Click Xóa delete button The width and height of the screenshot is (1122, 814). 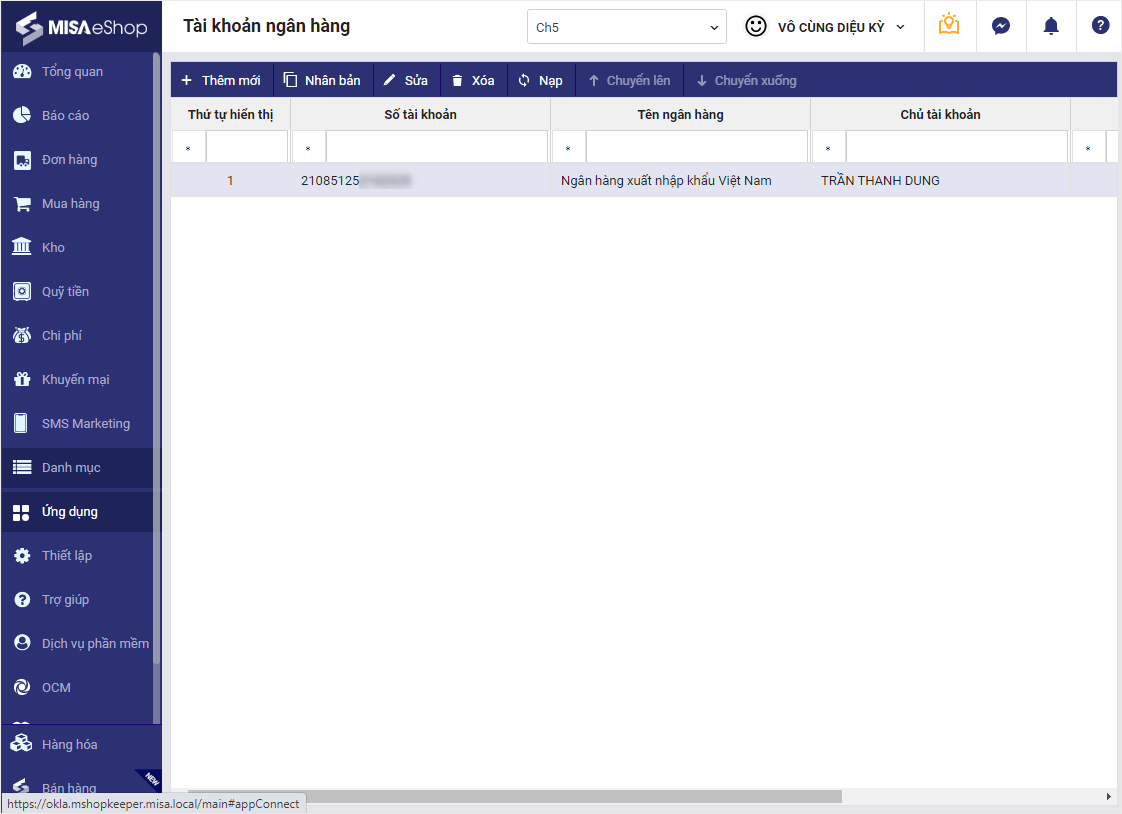point(473,80)
